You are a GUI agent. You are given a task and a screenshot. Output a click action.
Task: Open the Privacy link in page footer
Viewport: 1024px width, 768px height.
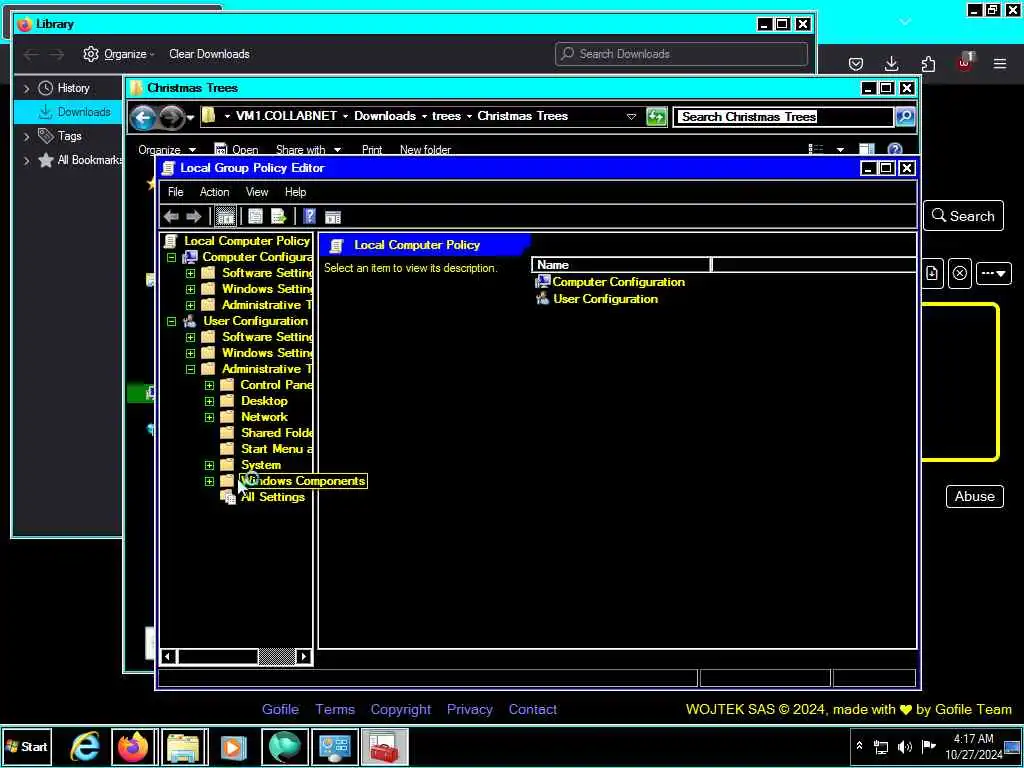(470, 709)
